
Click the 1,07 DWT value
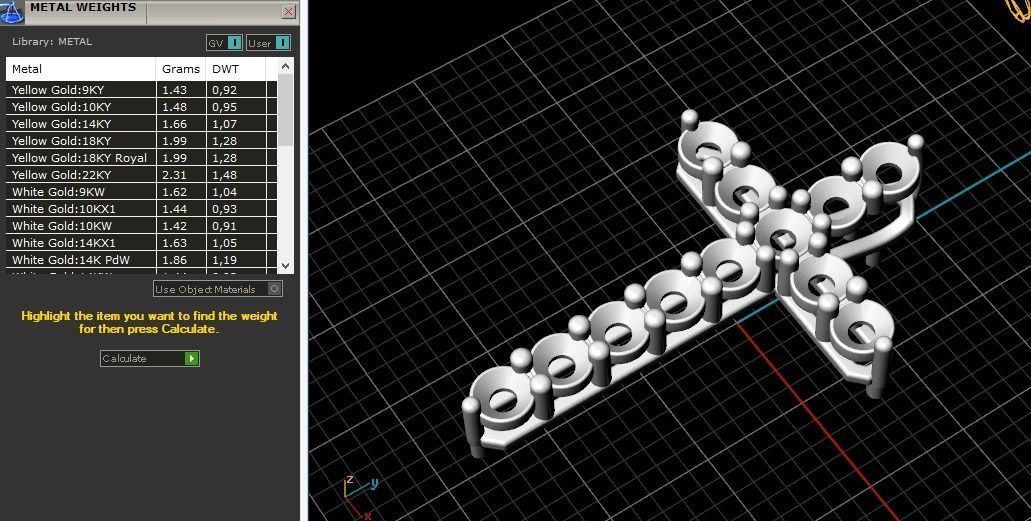(224, 124)
